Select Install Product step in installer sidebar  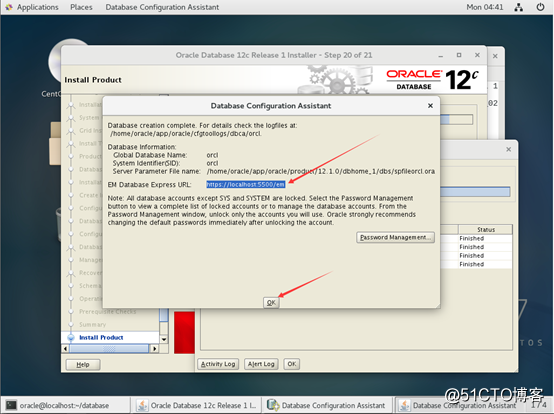pyautogui.click(x=101, y=337)
